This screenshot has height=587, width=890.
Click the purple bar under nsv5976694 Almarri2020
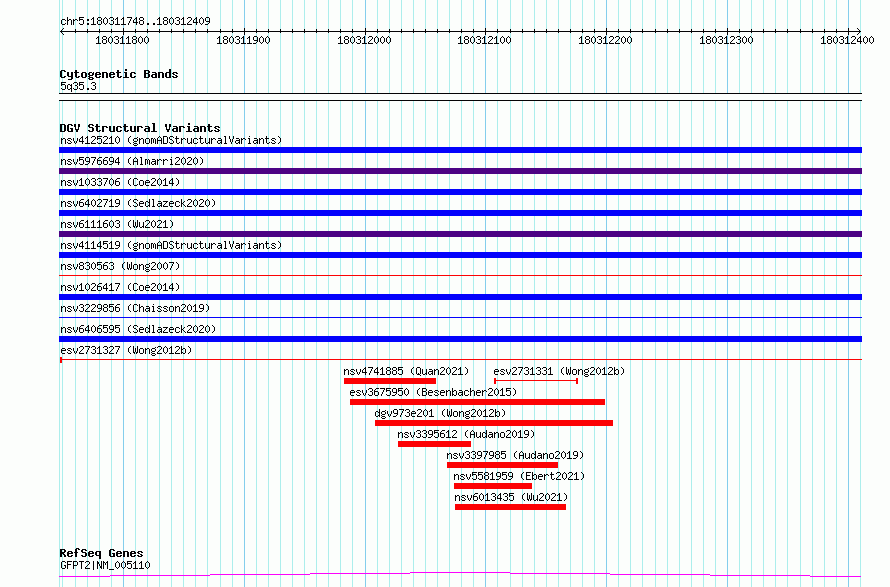click(x=460, y=171)
